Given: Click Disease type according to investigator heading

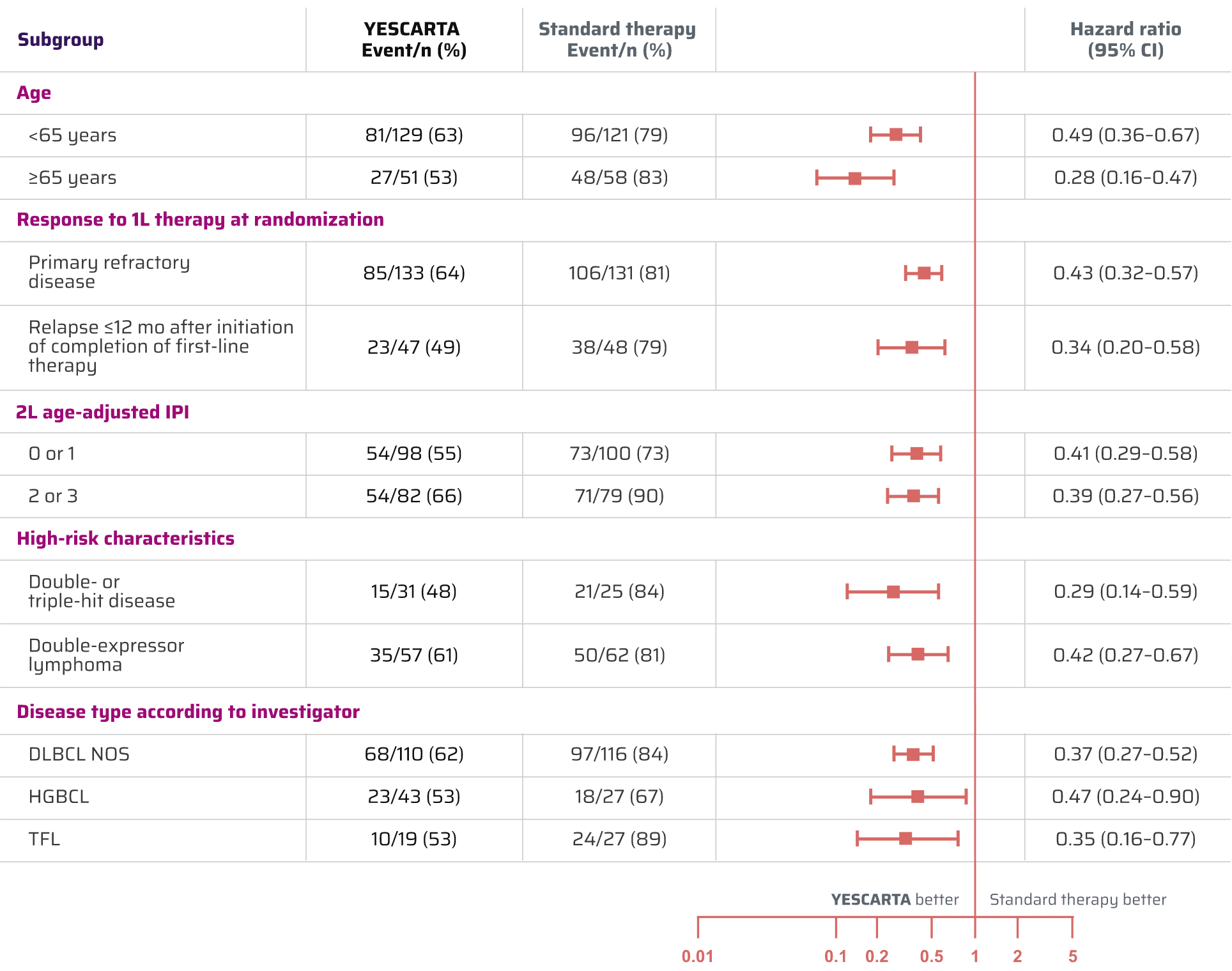Looking at the screenshot, I should [x=188, y=712].
